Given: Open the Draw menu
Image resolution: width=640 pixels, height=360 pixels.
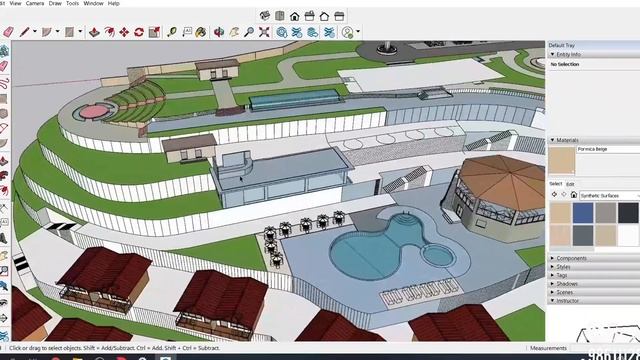Looking at the screenshot, I should coord(55,3).
